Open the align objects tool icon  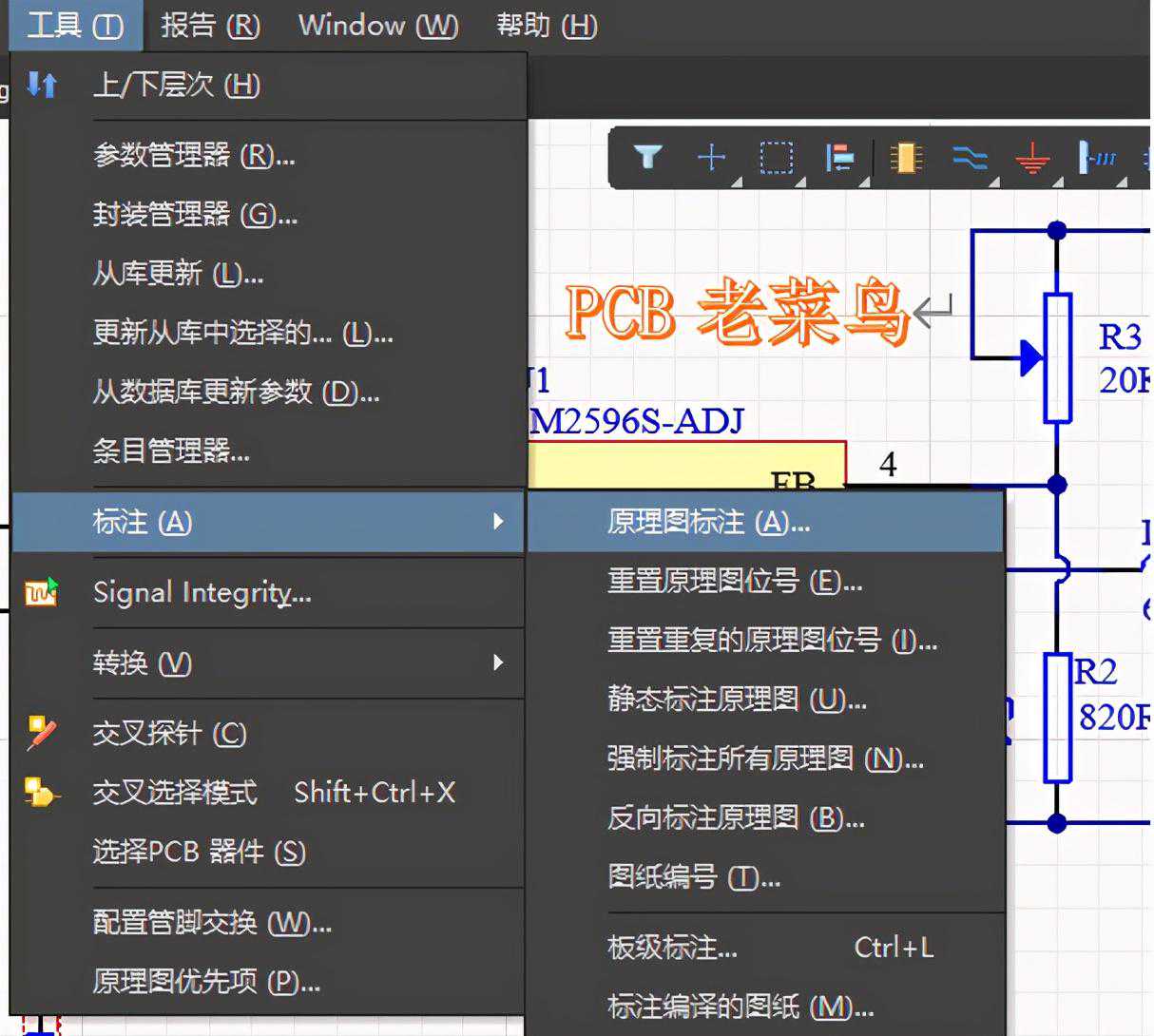click(x=839, y=158)
